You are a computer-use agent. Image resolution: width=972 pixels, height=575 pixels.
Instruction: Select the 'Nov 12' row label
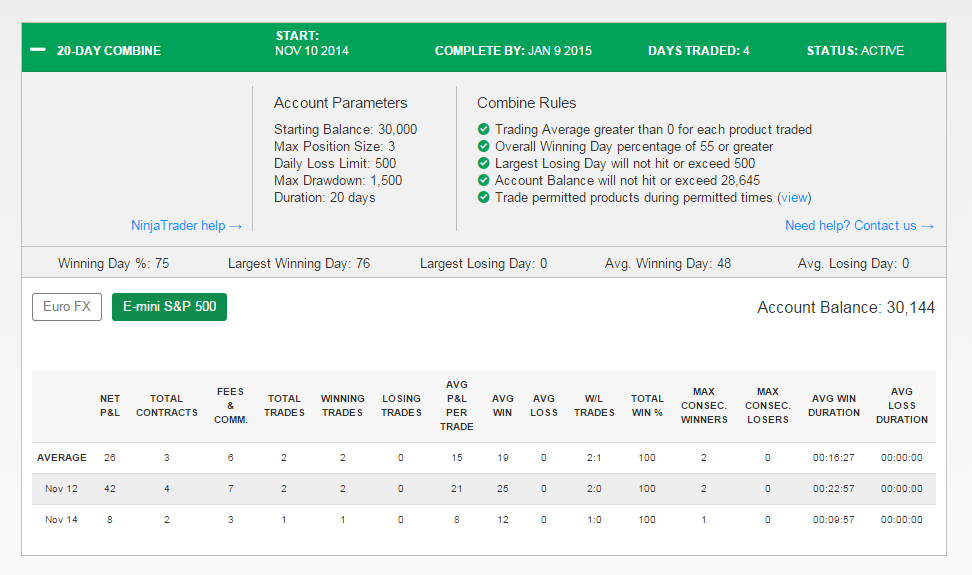(61, 488)
